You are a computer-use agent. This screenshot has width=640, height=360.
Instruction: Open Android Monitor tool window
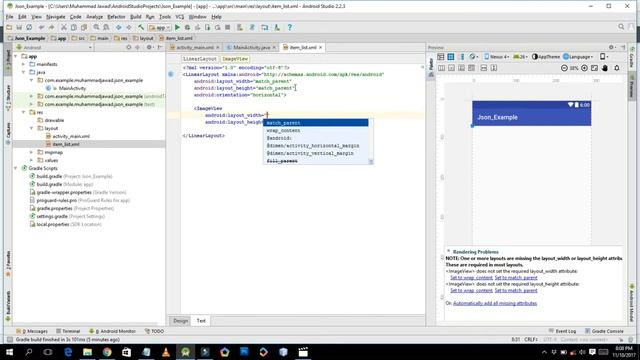coord(112,331)
